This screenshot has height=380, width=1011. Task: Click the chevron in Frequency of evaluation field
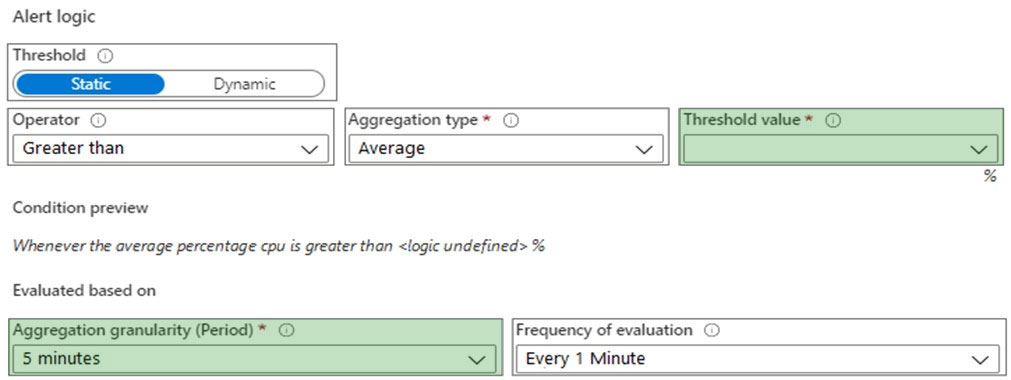pos(980,359)
